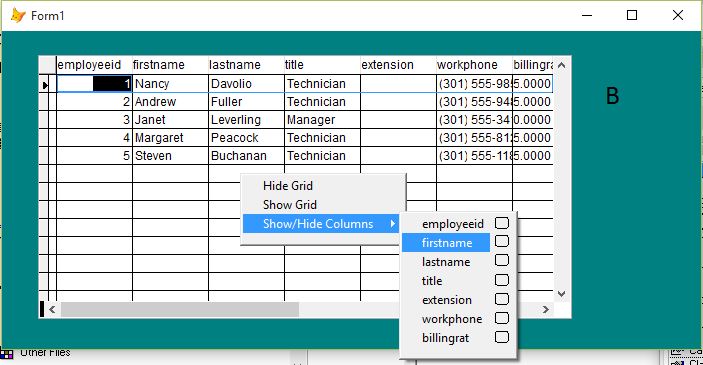The width and height of the screenshot is (703, 365).
Task: Select the Manager title cell
Action: 322,120
